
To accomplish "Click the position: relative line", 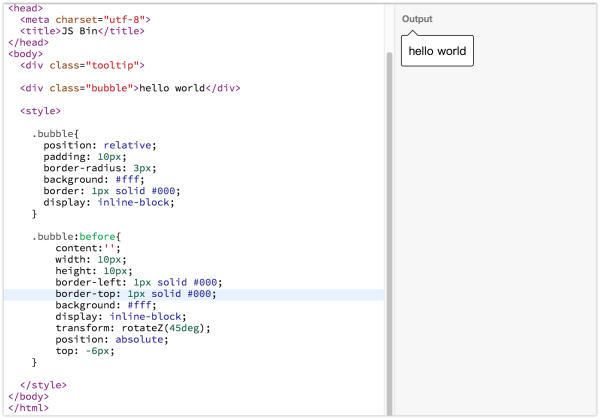I will [x=100, y=145].
